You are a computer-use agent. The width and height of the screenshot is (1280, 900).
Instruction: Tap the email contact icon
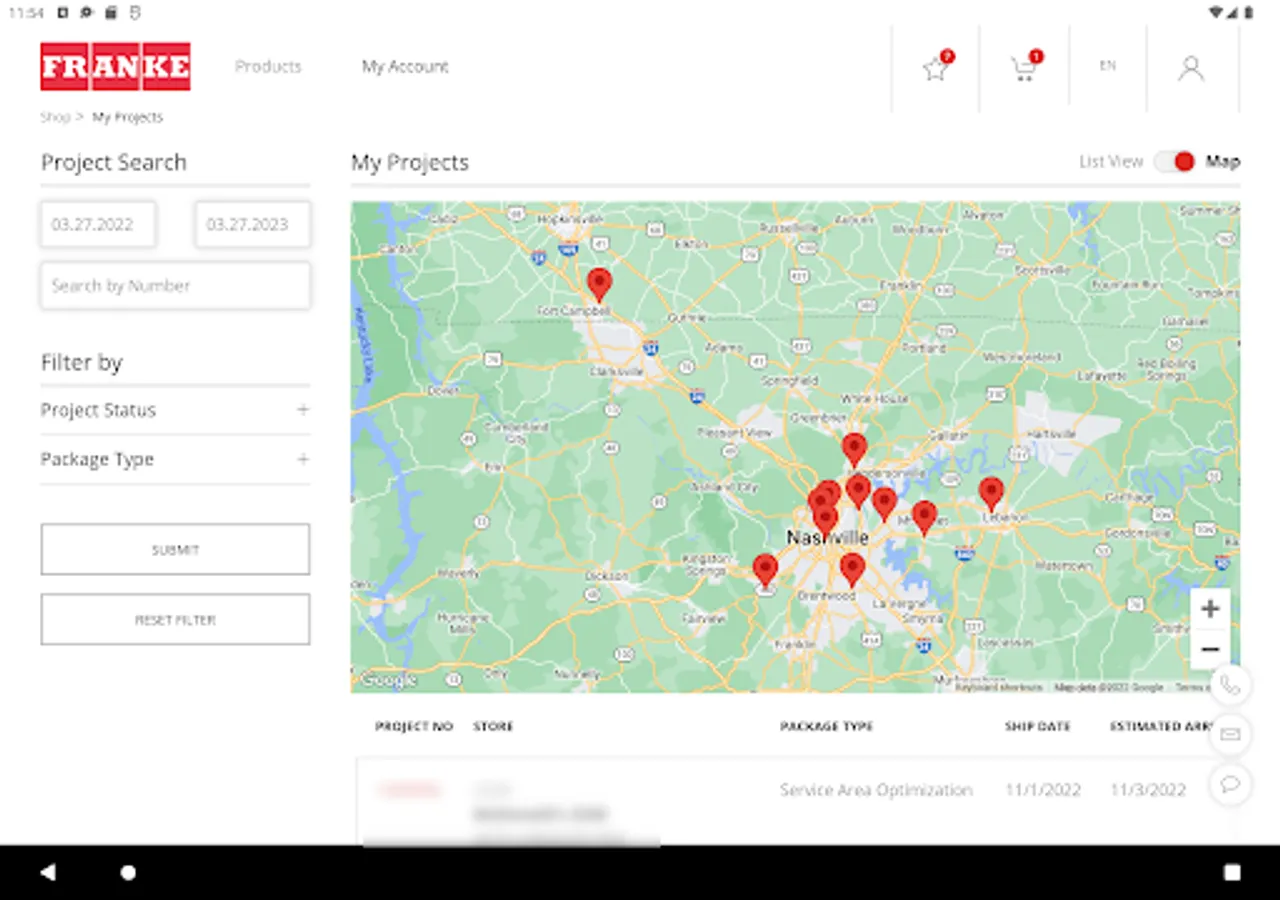[1230, 735]
